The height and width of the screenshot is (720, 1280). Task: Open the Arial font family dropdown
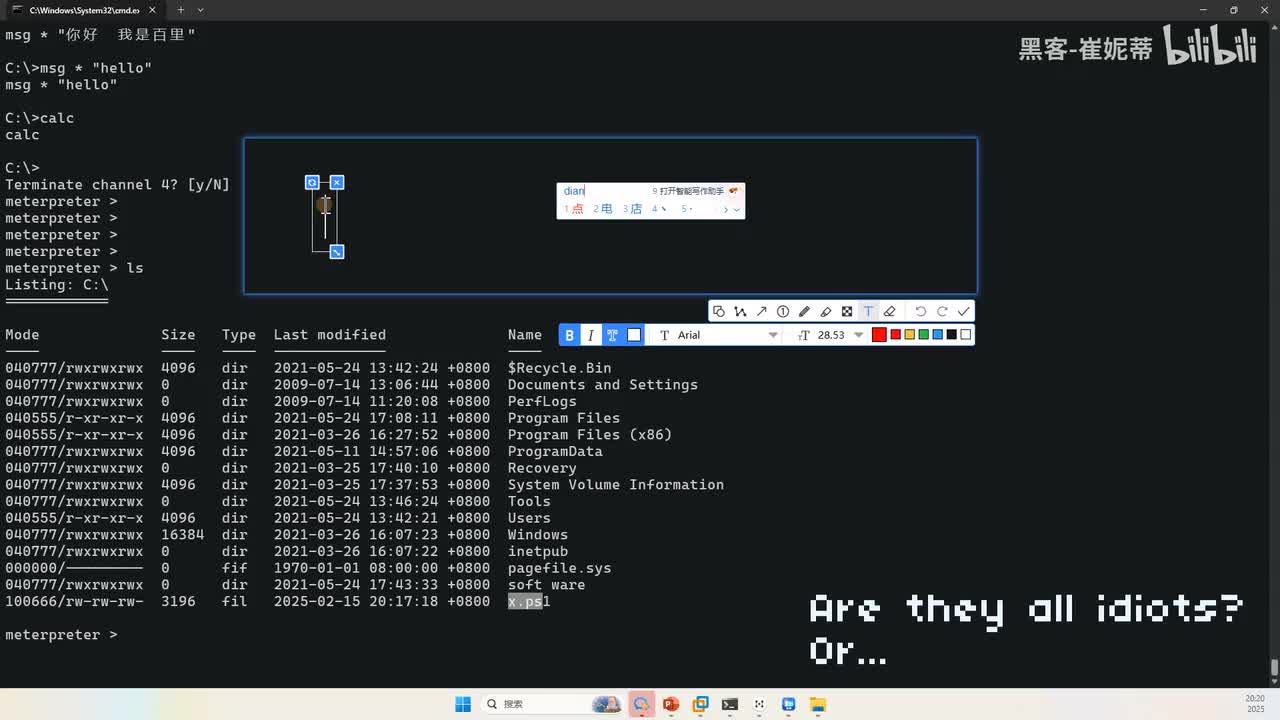718,335
